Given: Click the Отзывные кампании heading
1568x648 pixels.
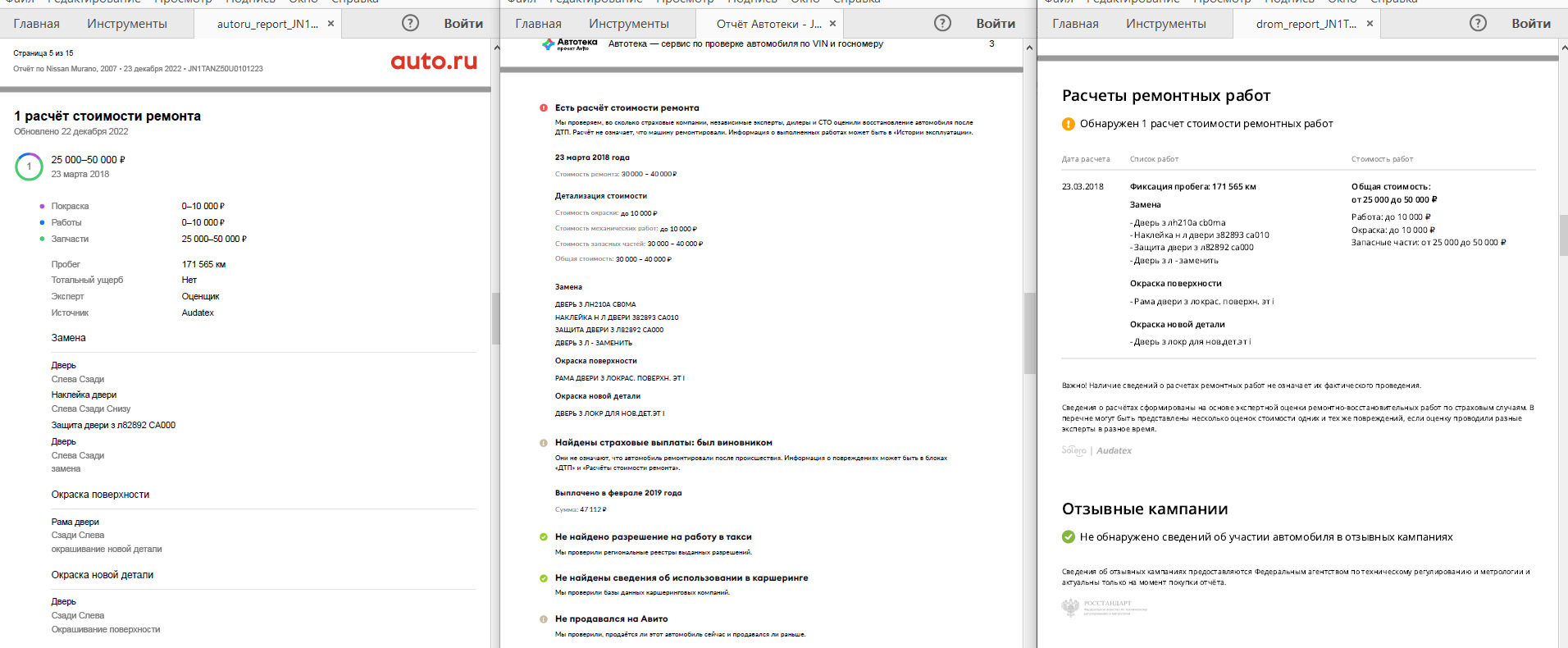Looking at the screenshot, I should click(1145, 509).
